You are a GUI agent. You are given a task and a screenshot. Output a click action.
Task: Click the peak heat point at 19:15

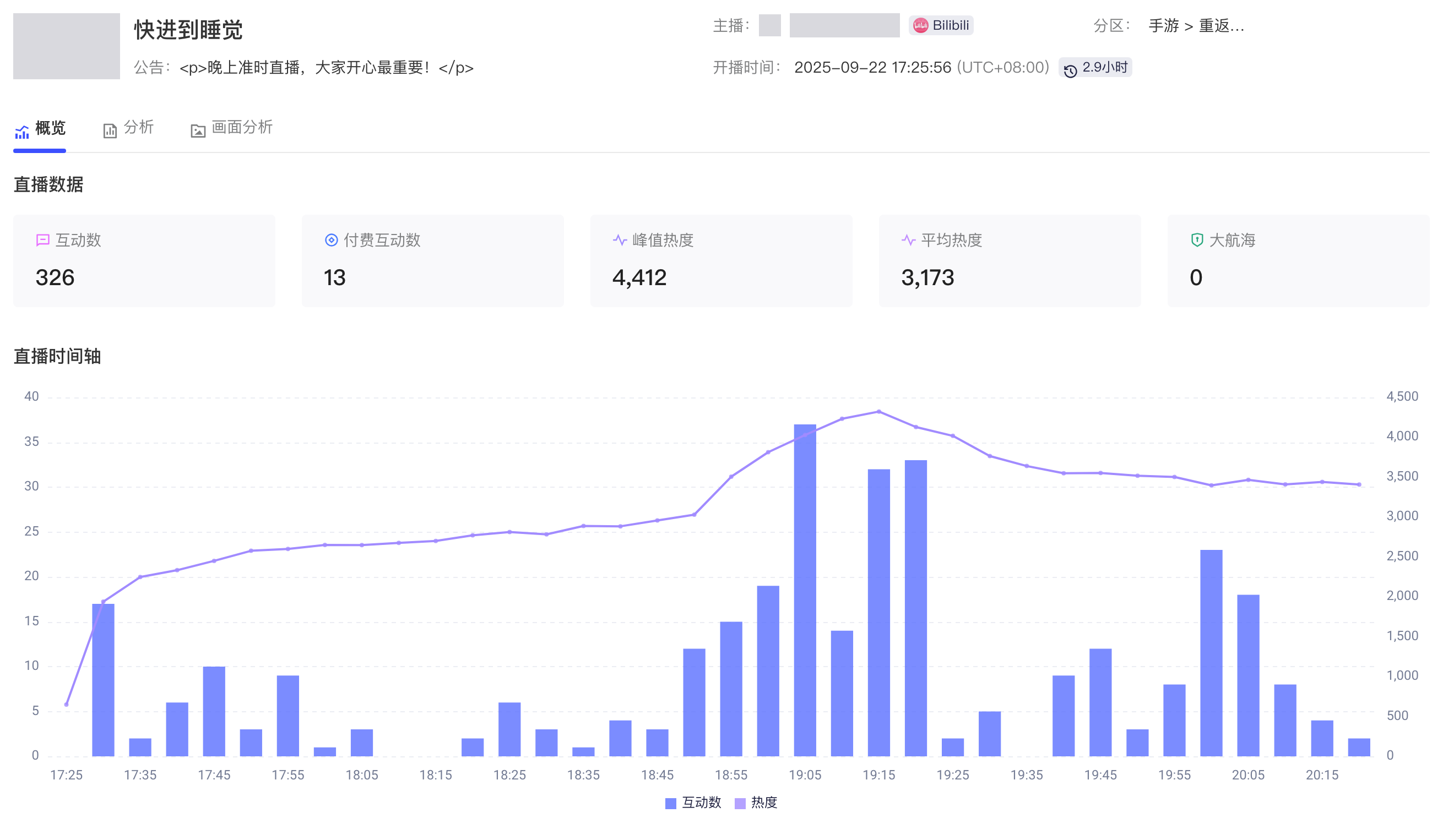(879, 412)
